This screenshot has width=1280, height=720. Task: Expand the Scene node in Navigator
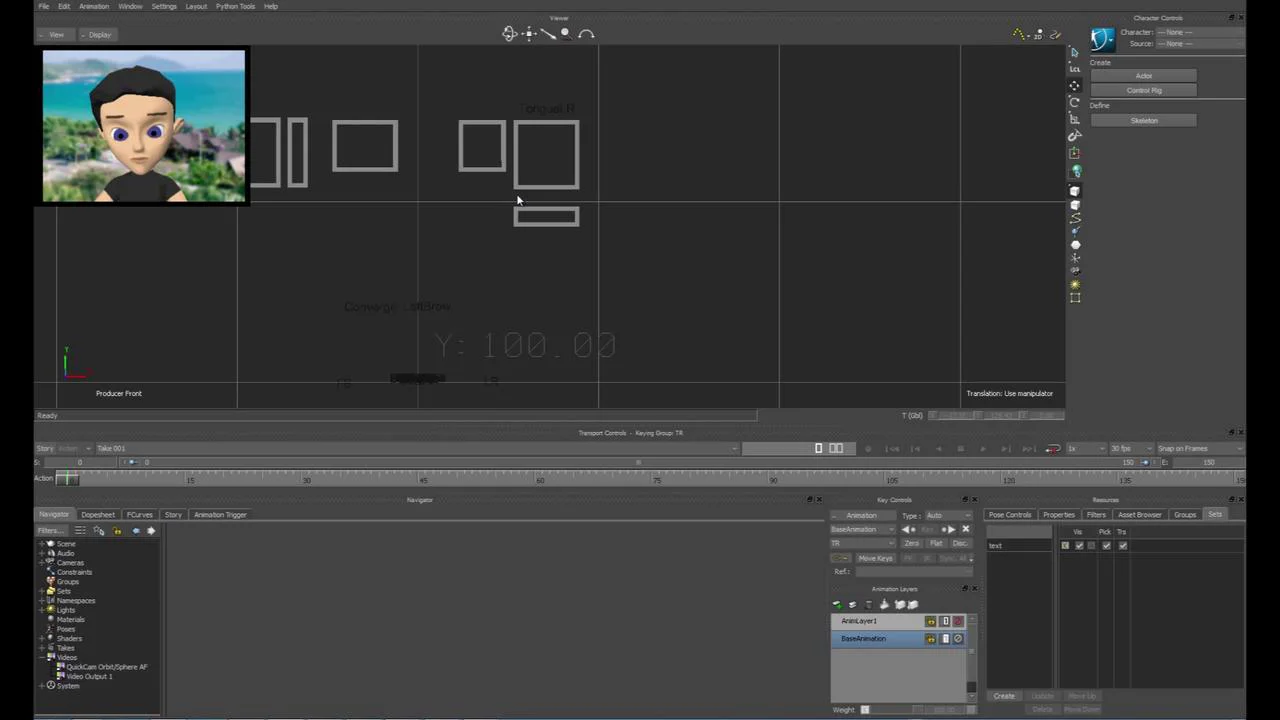[x=42, y=544]
